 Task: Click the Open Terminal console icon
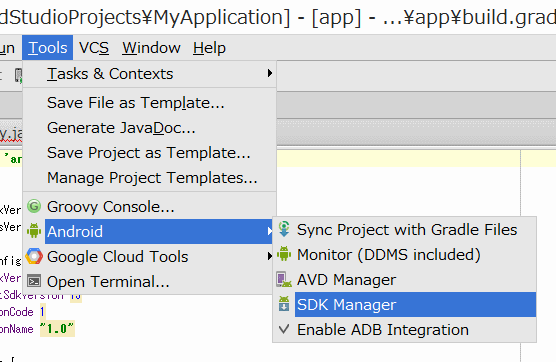34,282
